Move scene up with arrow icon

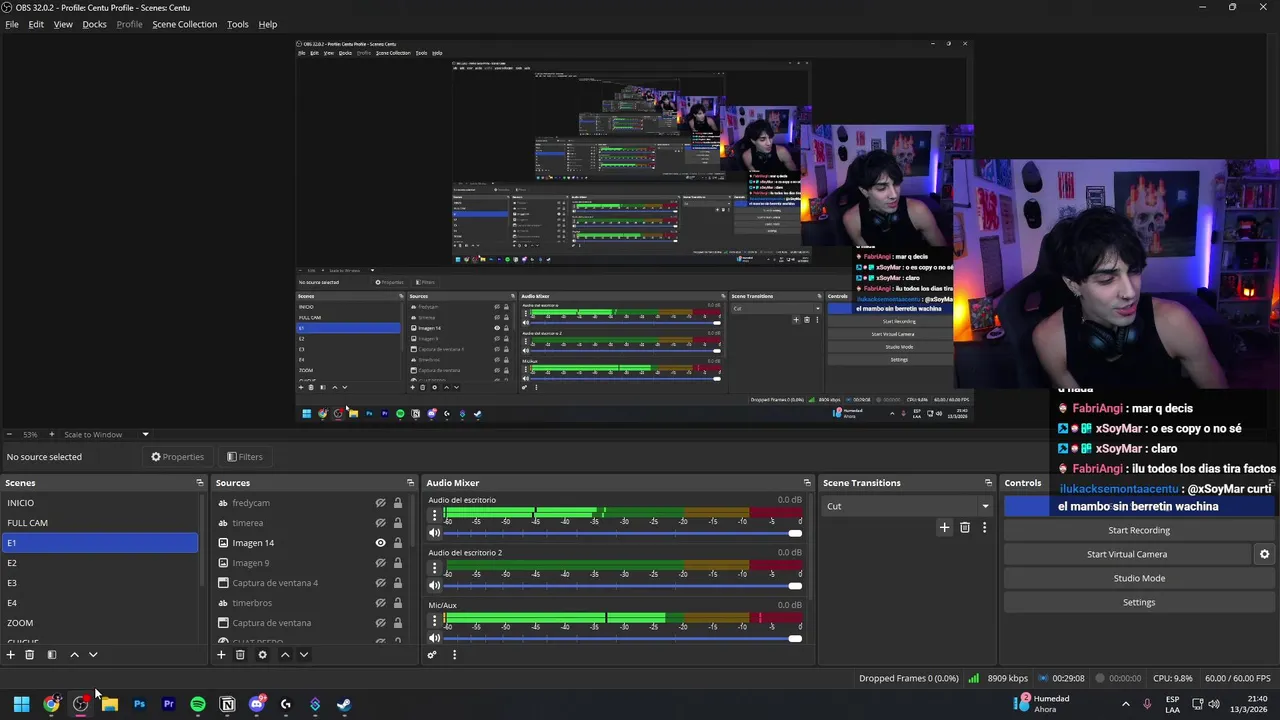tap(74, 655)
